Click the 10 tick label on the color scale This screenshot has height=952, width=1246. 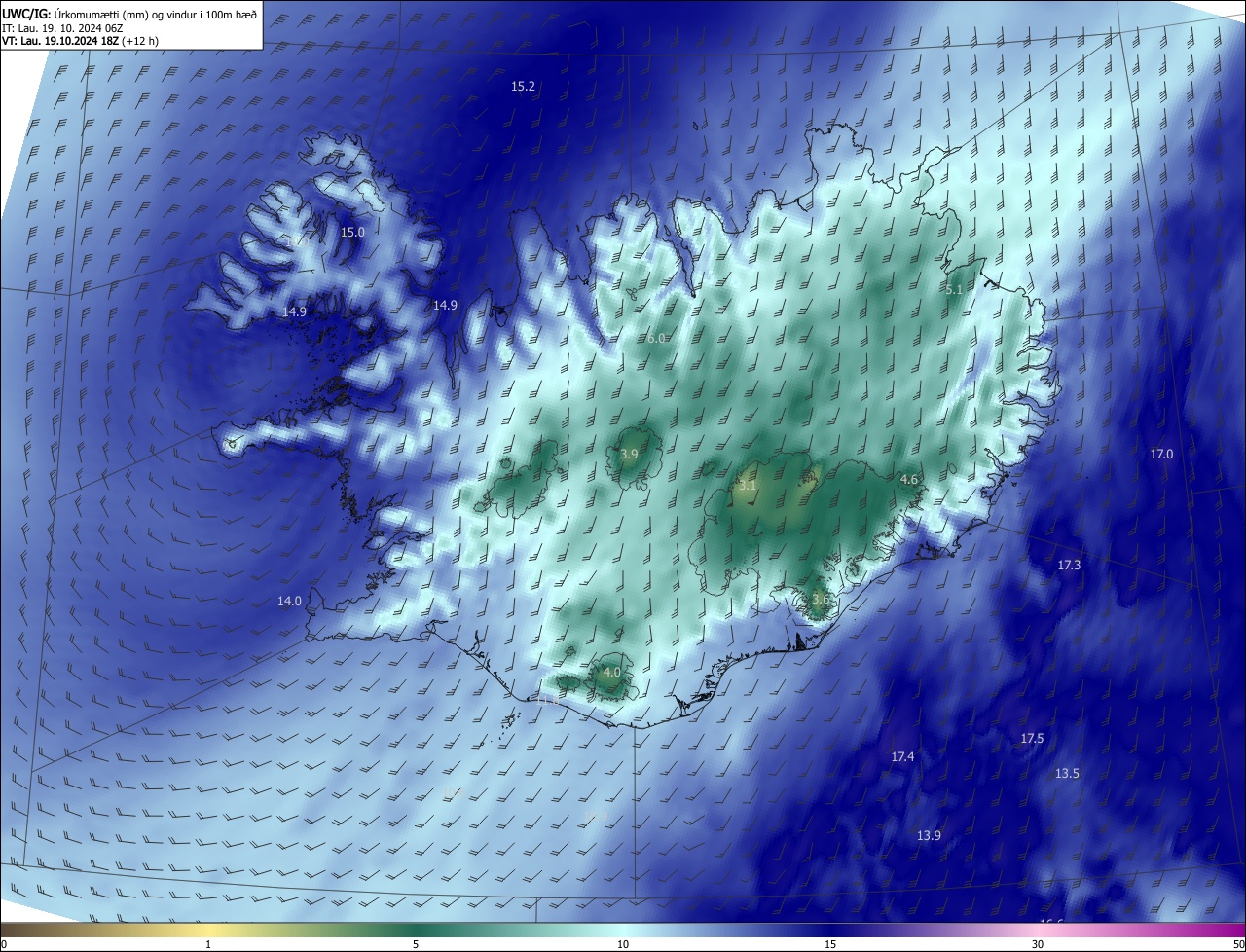(x=623, y=945)
